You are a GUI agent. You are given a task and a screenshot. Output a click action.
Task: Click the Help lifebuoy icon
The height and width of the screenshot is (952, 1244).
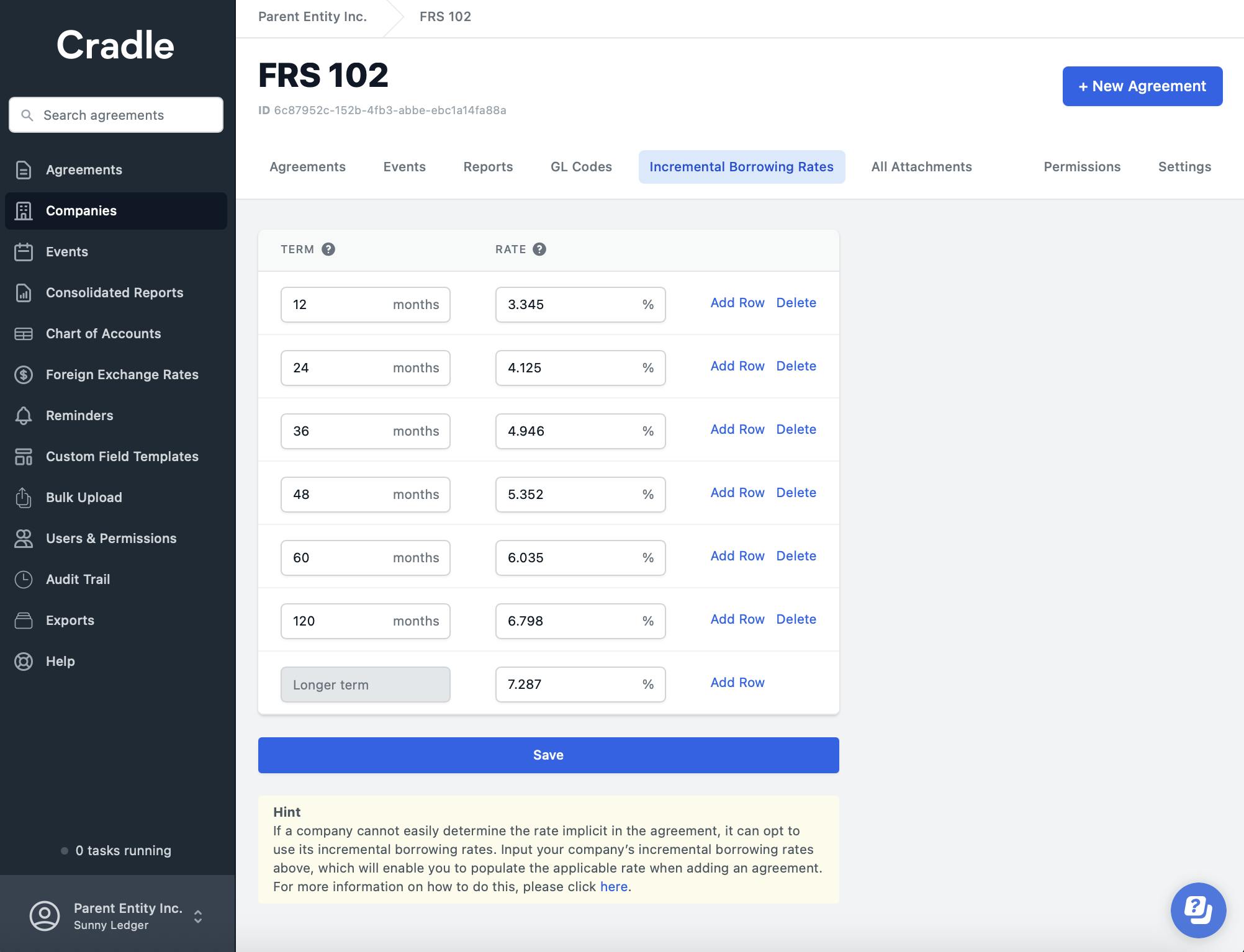pyautogui.click(x=24, y=662)
